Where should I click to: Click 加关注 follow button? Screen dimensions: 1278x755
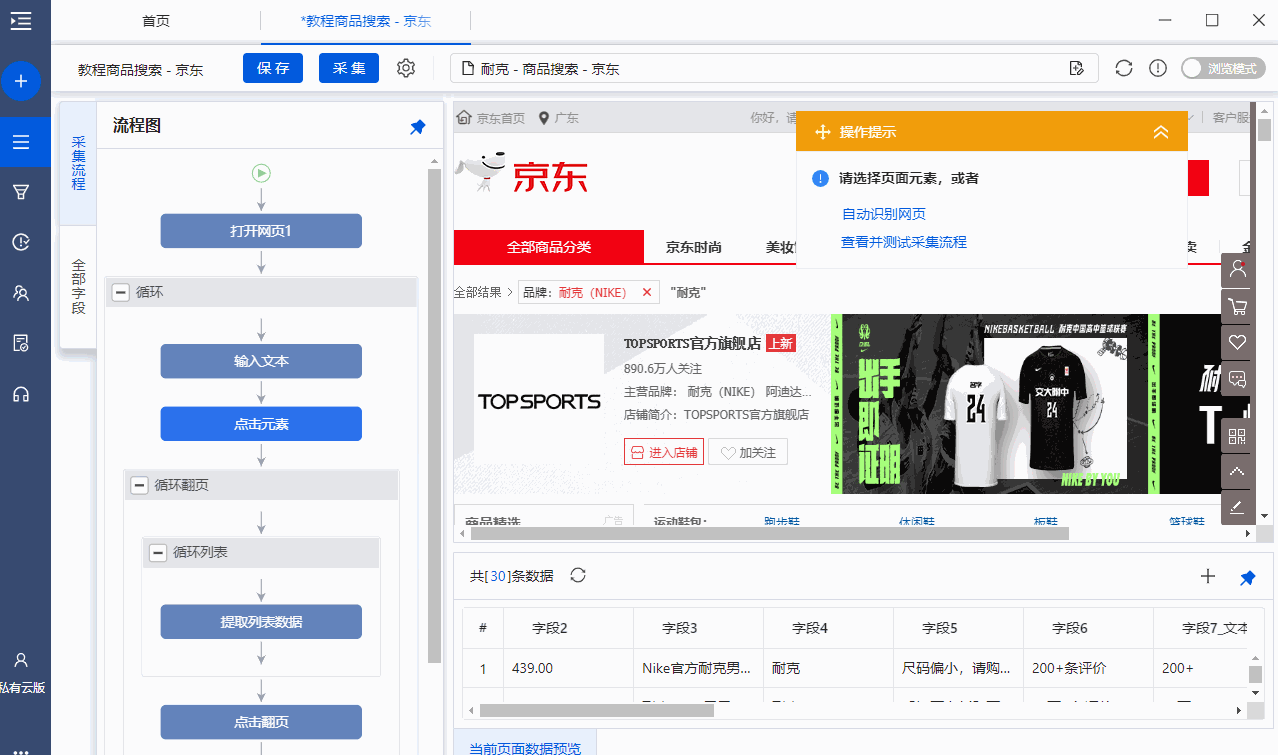pos(748,452)
